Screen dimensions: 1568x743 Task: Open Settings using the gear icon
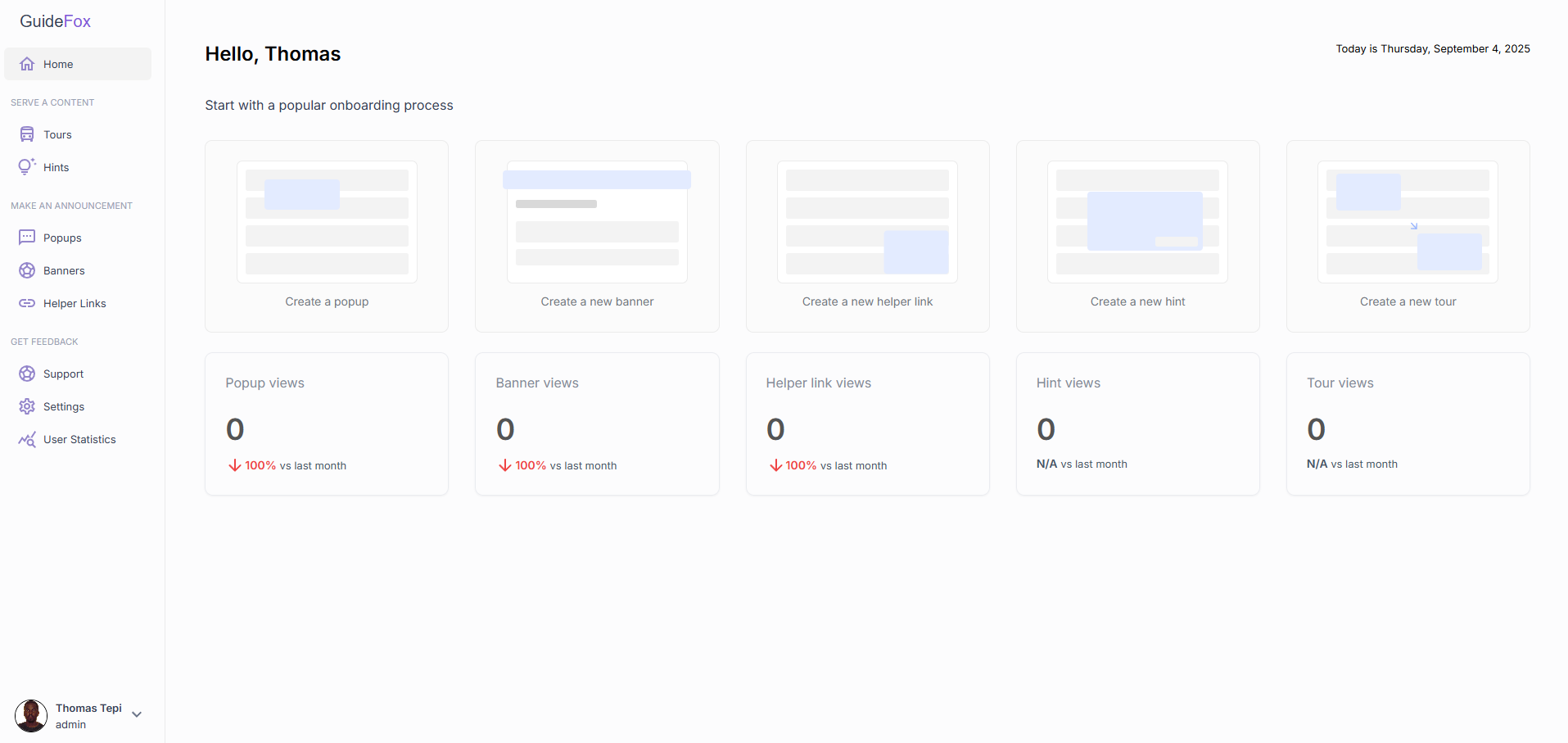click(x=27, y=405)
